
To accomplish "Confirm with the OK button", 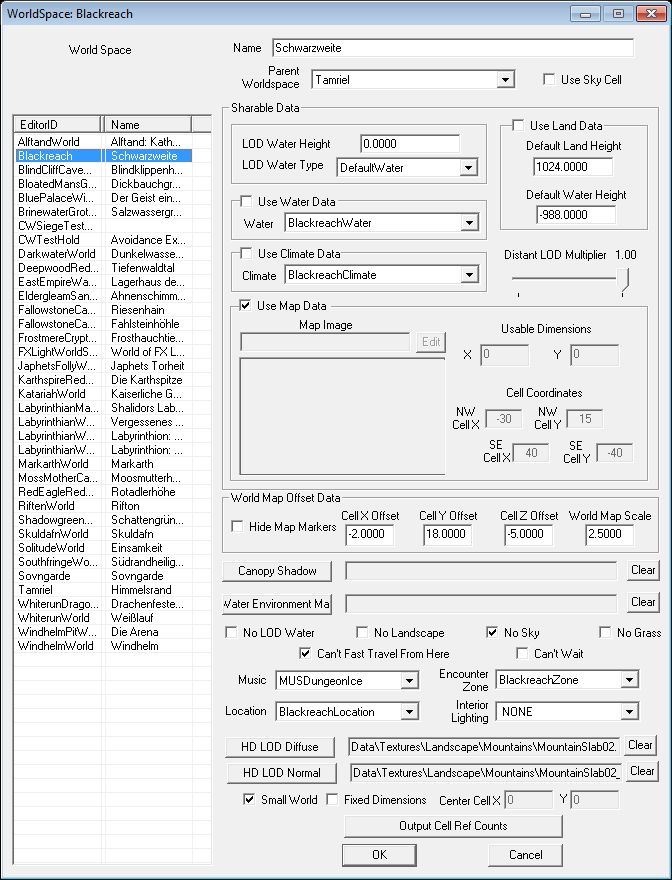I will pyautogui.click(x=380, y=855).
